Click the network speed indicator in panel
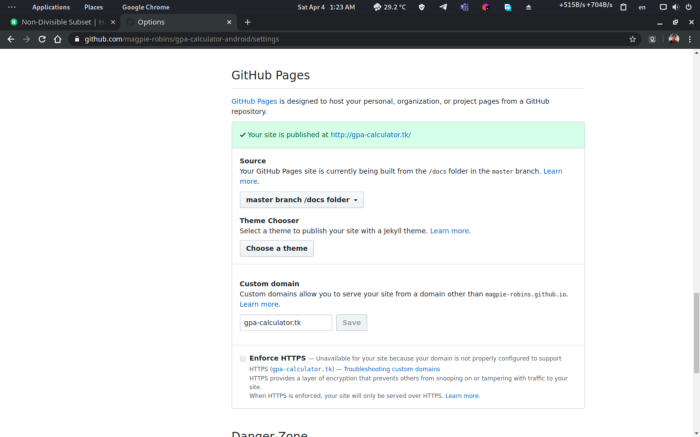This screenshot has height=437, width=700. click(585, 5)
